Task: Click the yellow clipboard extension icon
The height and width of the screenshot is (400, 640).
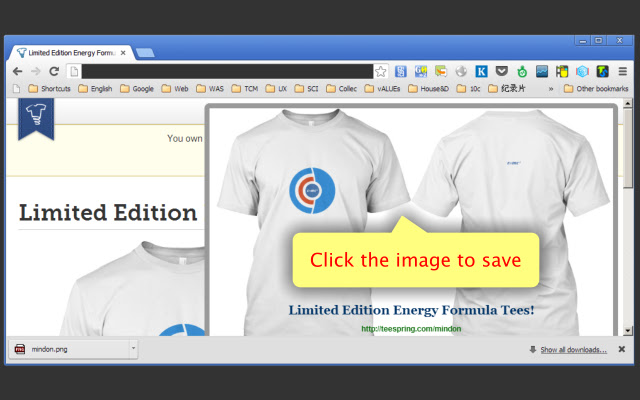Action: (x=562, y=71)
